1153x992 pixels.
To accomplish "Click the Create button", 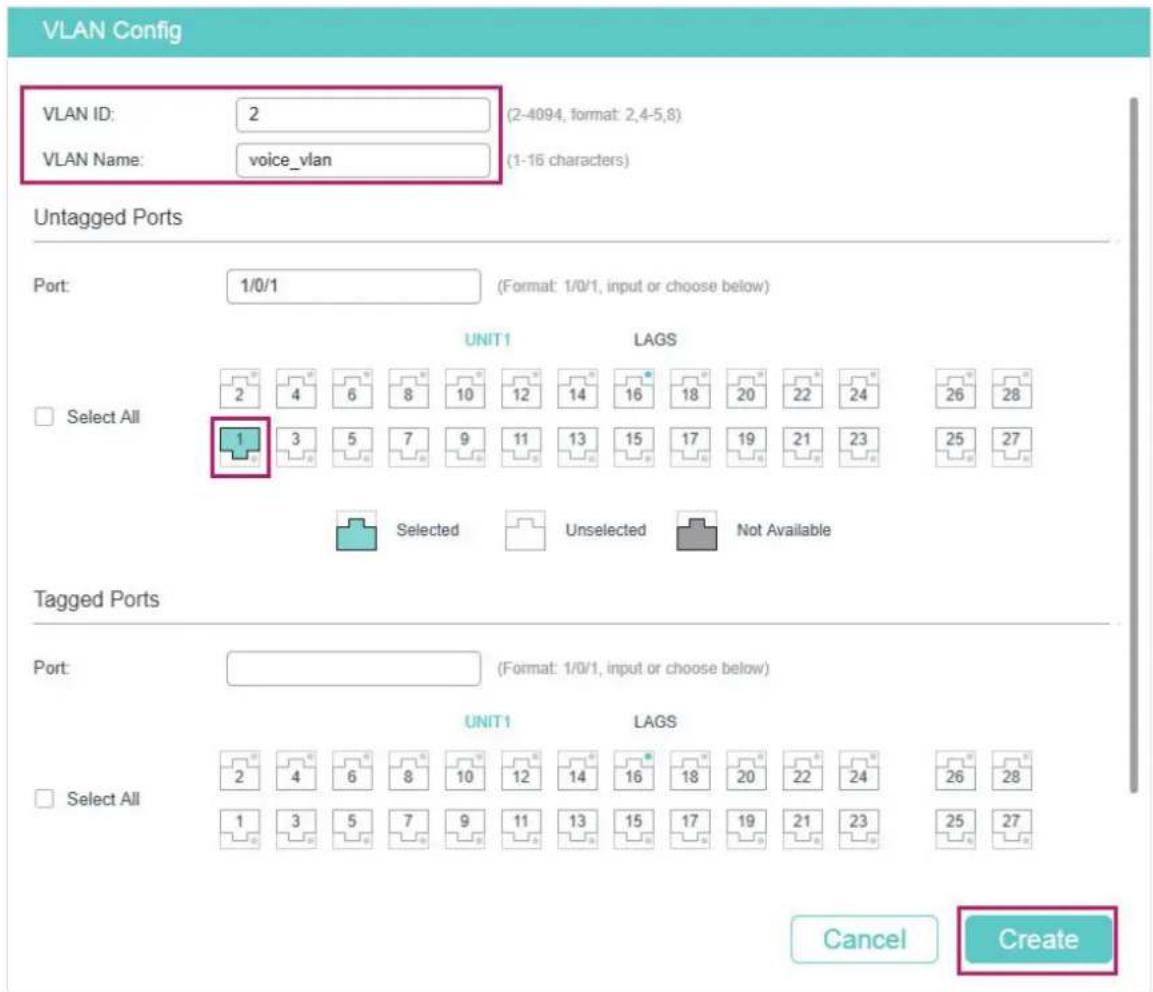I will 1038,939.
